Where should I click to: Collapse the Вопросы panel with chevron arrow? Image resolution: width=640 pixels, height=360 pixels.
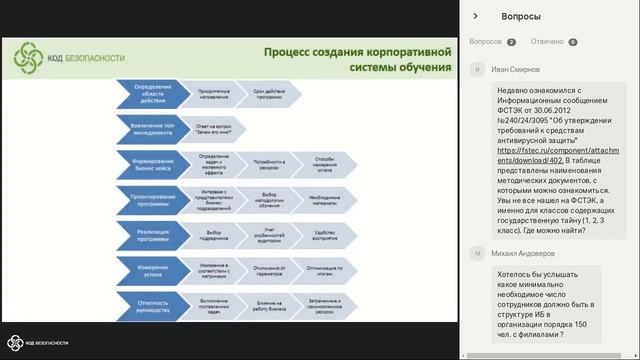pos(476,16)
